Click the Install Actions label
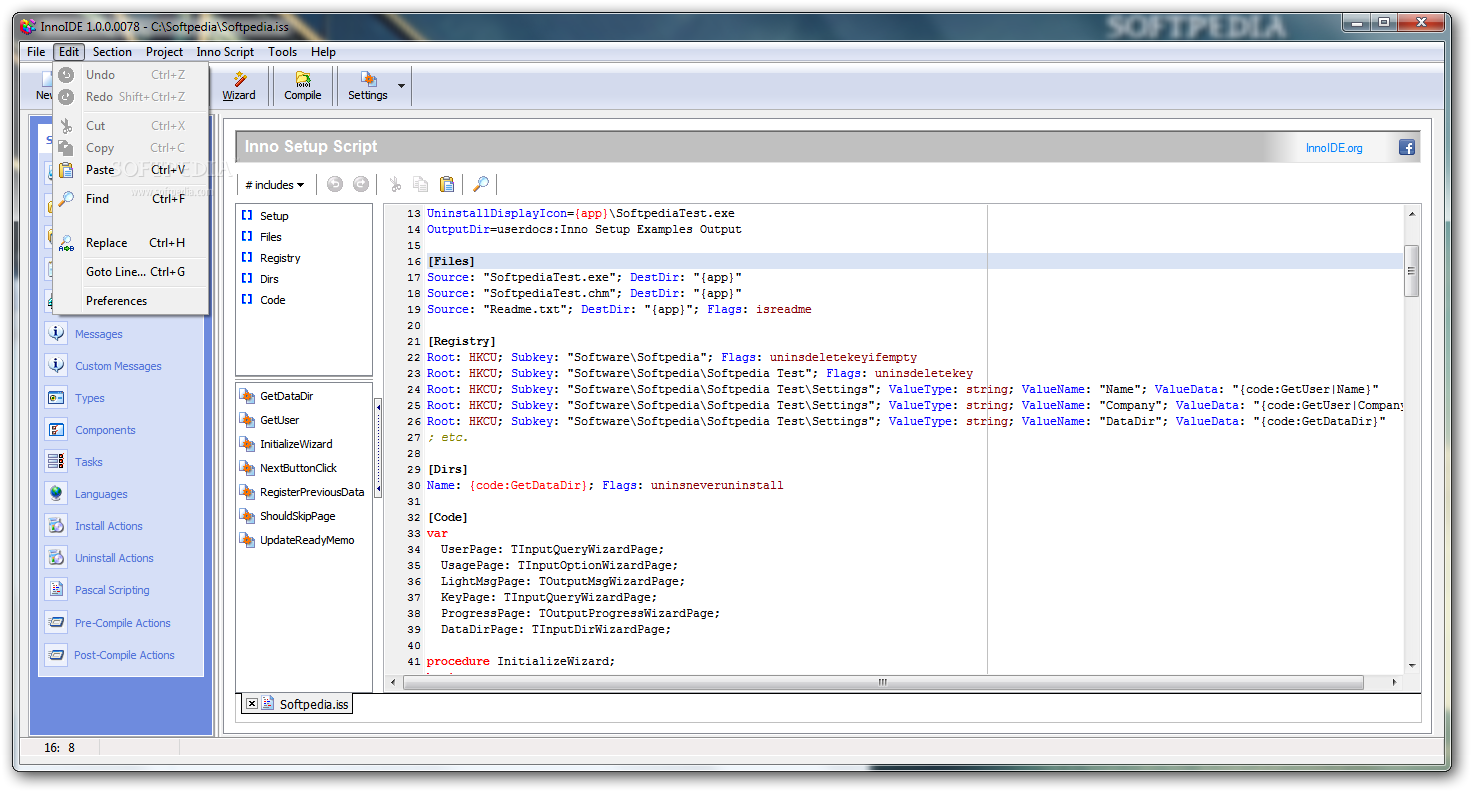1472x792 pixels. (x=109, y=526)
